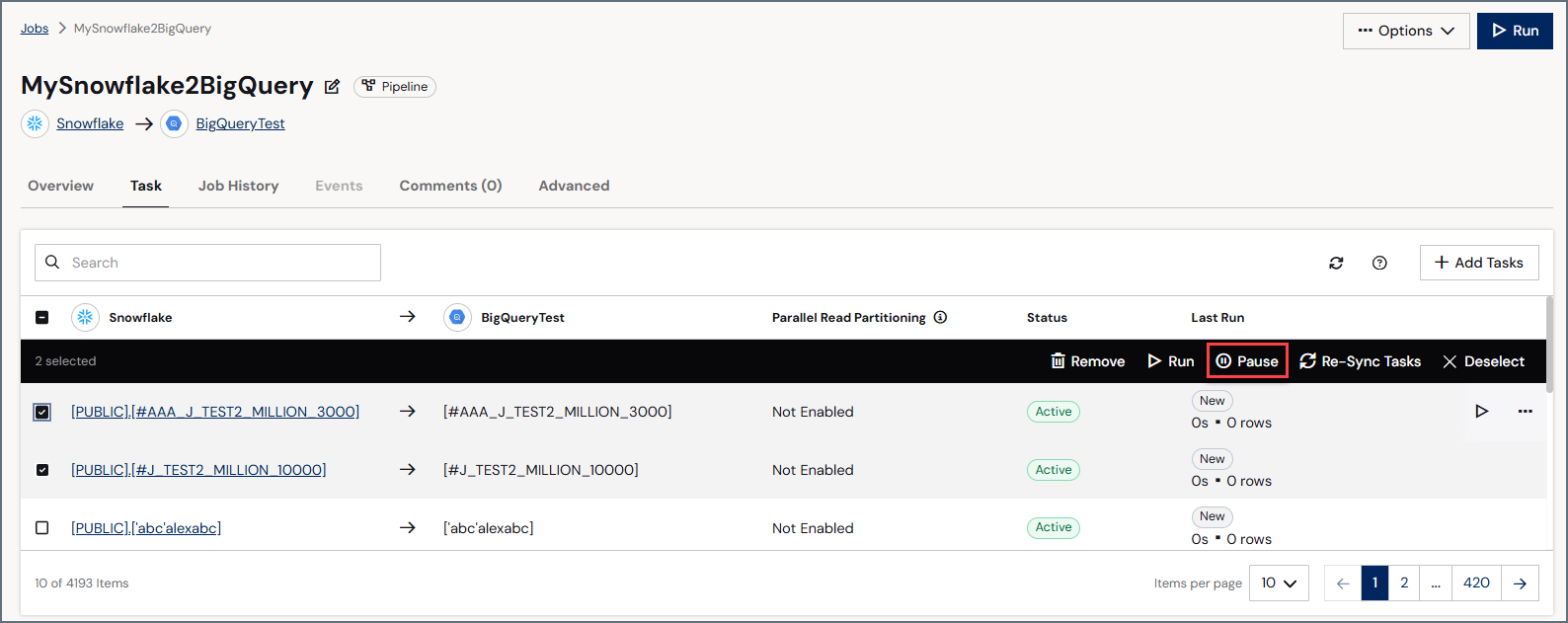
Task: Click the Parallel Read Partitioning info icon
Action: pyautogui.click(x=940, y=317)
